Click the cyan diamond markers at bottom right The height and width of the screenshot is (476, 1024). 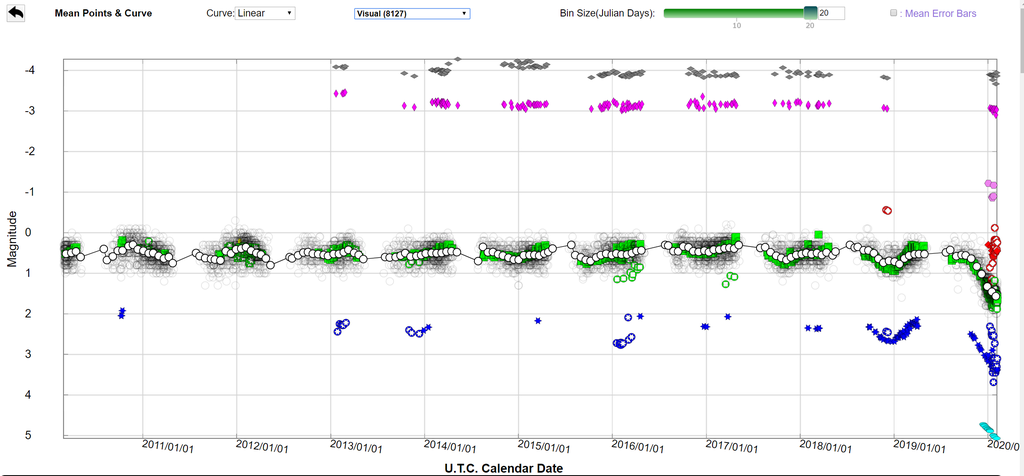[989, 431]
